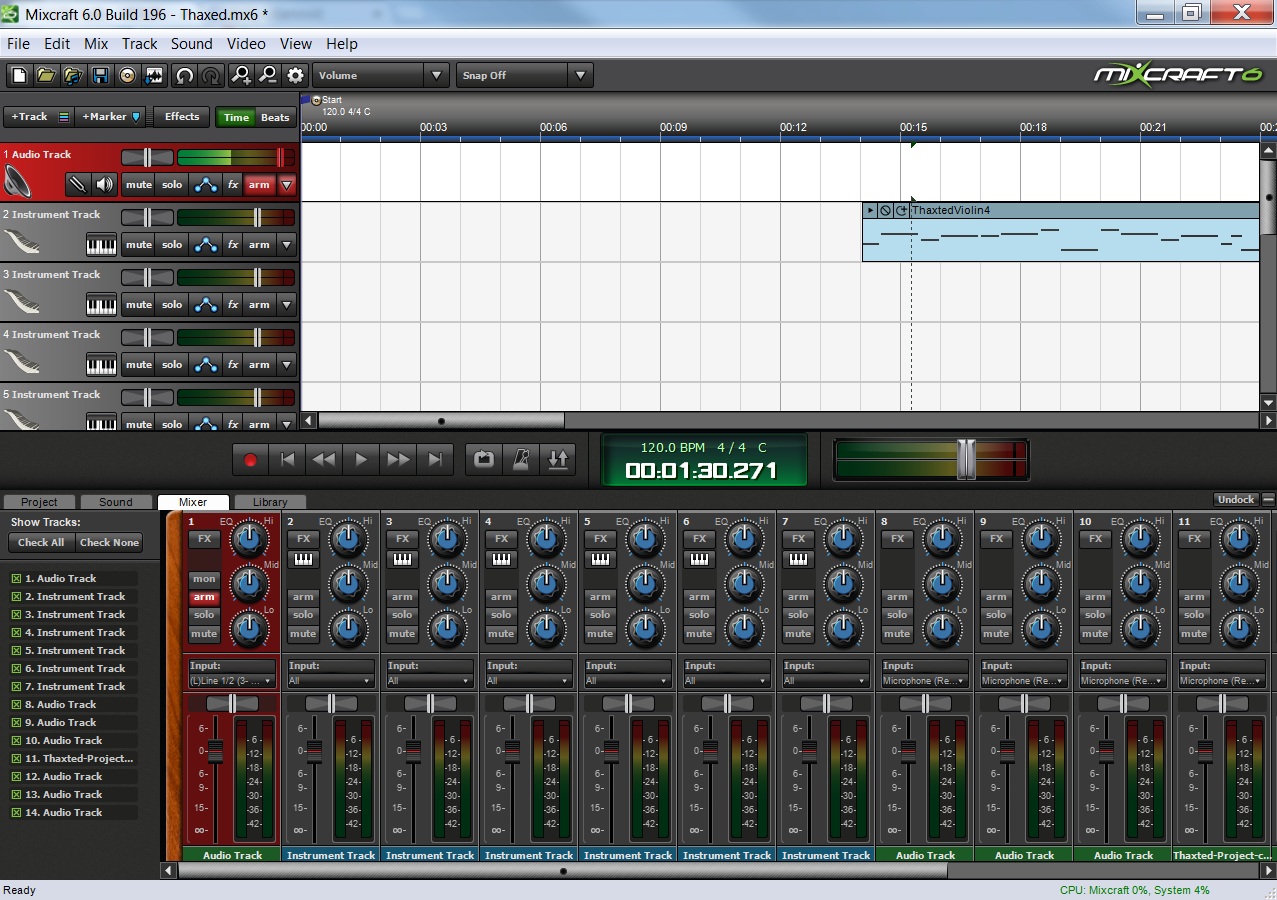Screen dimensions: 1277x900
Task: Solo mixer channel 2
Action: pyautogui.click(x=303, y=615)
